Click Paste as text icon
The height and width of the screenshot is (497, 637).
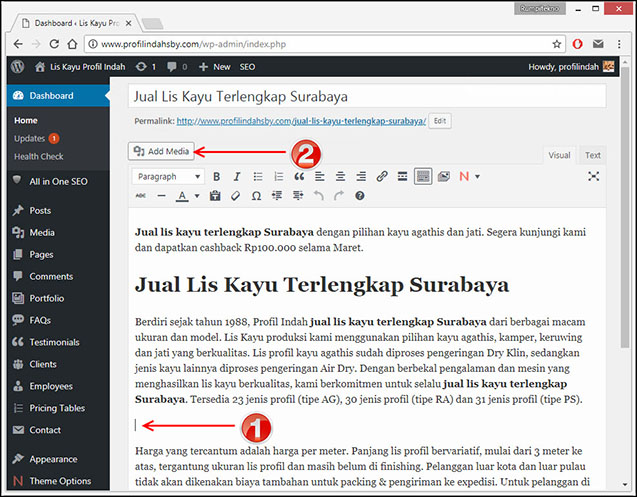click(x=215, y=196)
